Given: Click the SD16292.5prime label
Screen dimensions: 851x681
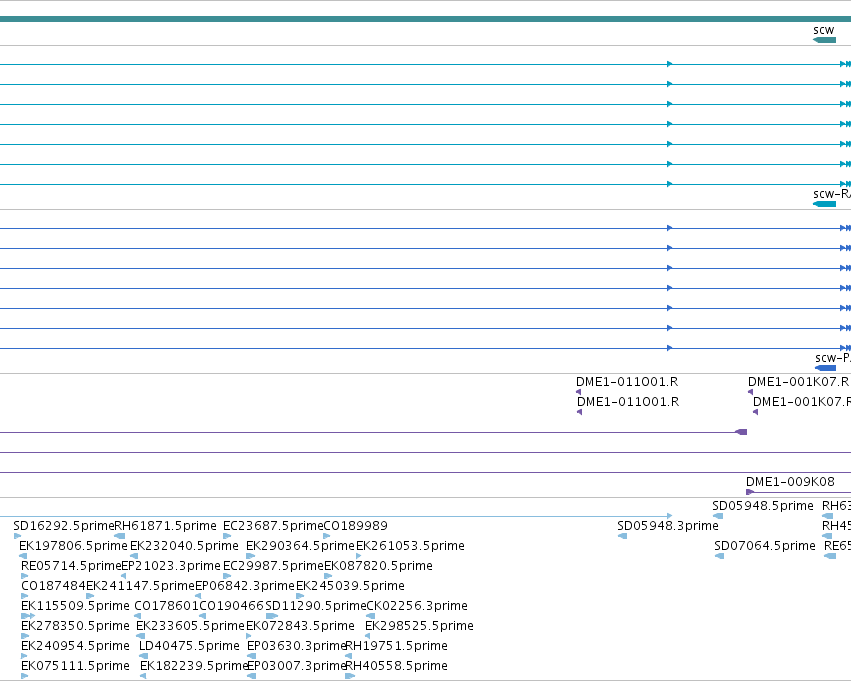Looking at the screenshot, I should pyautogui.click(x=64, y=526).
